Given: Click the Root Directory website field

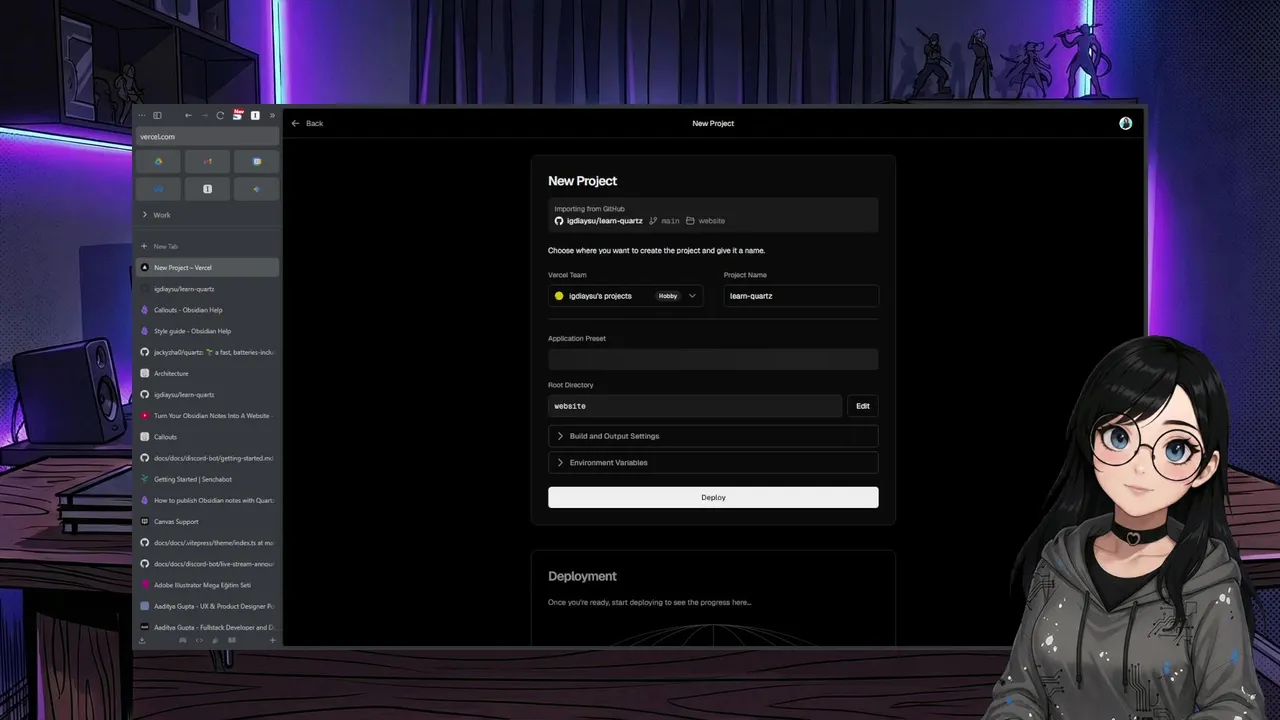Looking at the screenshot, I should coord(695,406).
